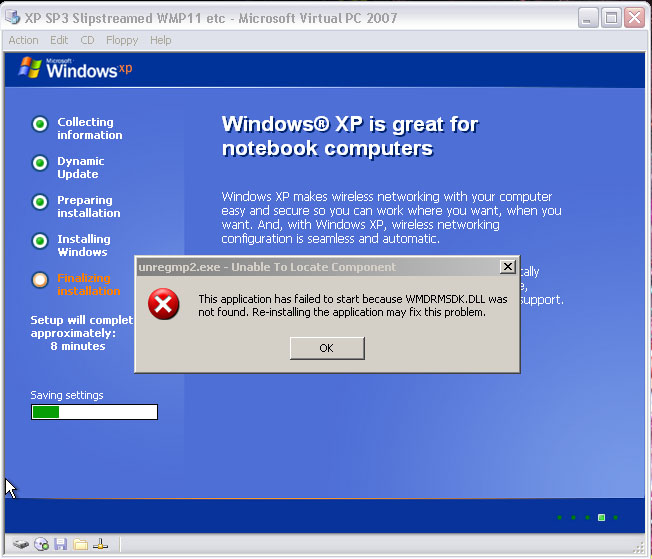Screen dimensions: 652x559
Task: Click the floppy disk status icon
Action: [61, 544]
